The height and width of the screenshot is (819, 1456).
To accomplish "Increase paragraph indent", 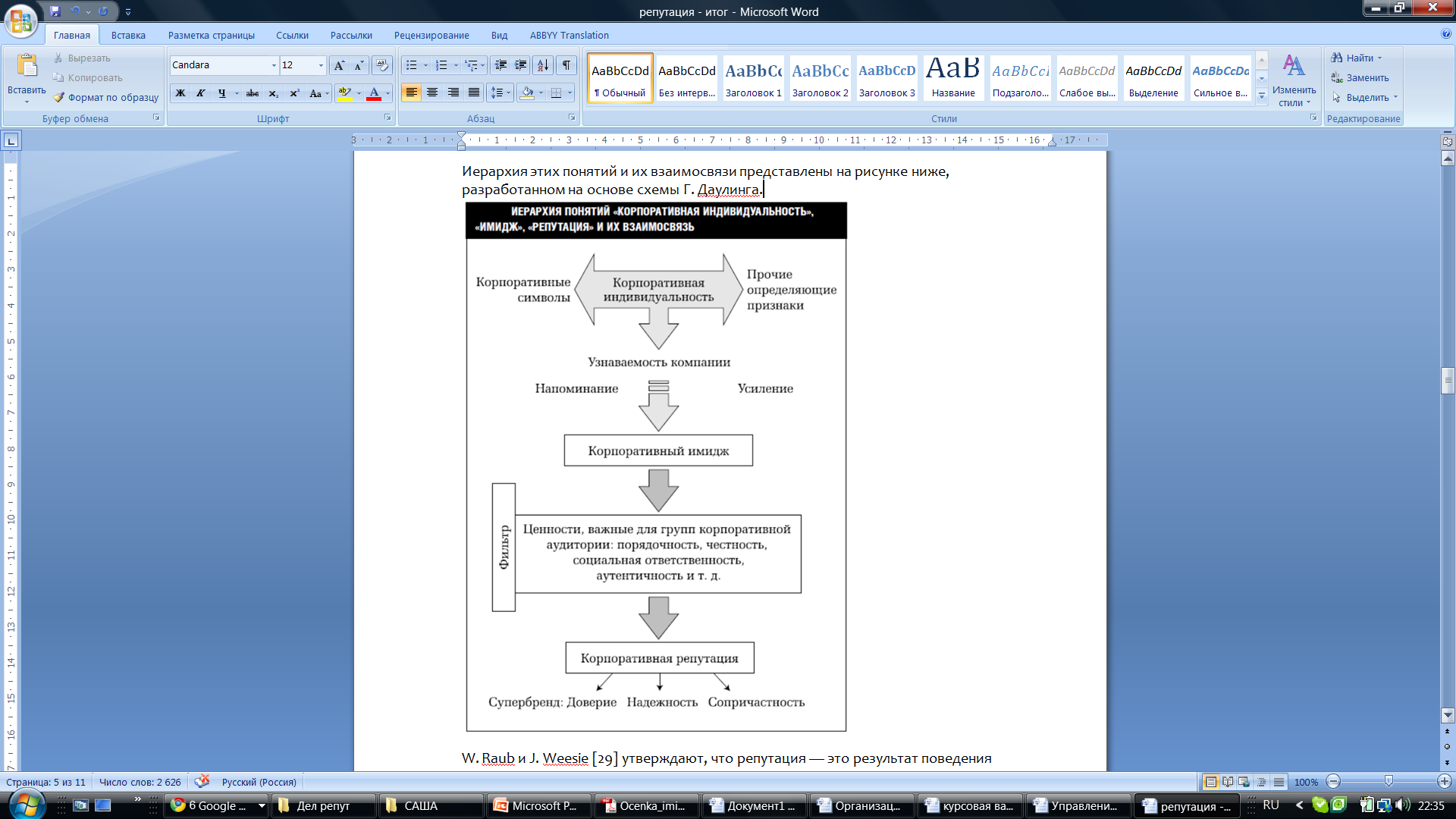I will pyautogui.click(x=521, y=65).
